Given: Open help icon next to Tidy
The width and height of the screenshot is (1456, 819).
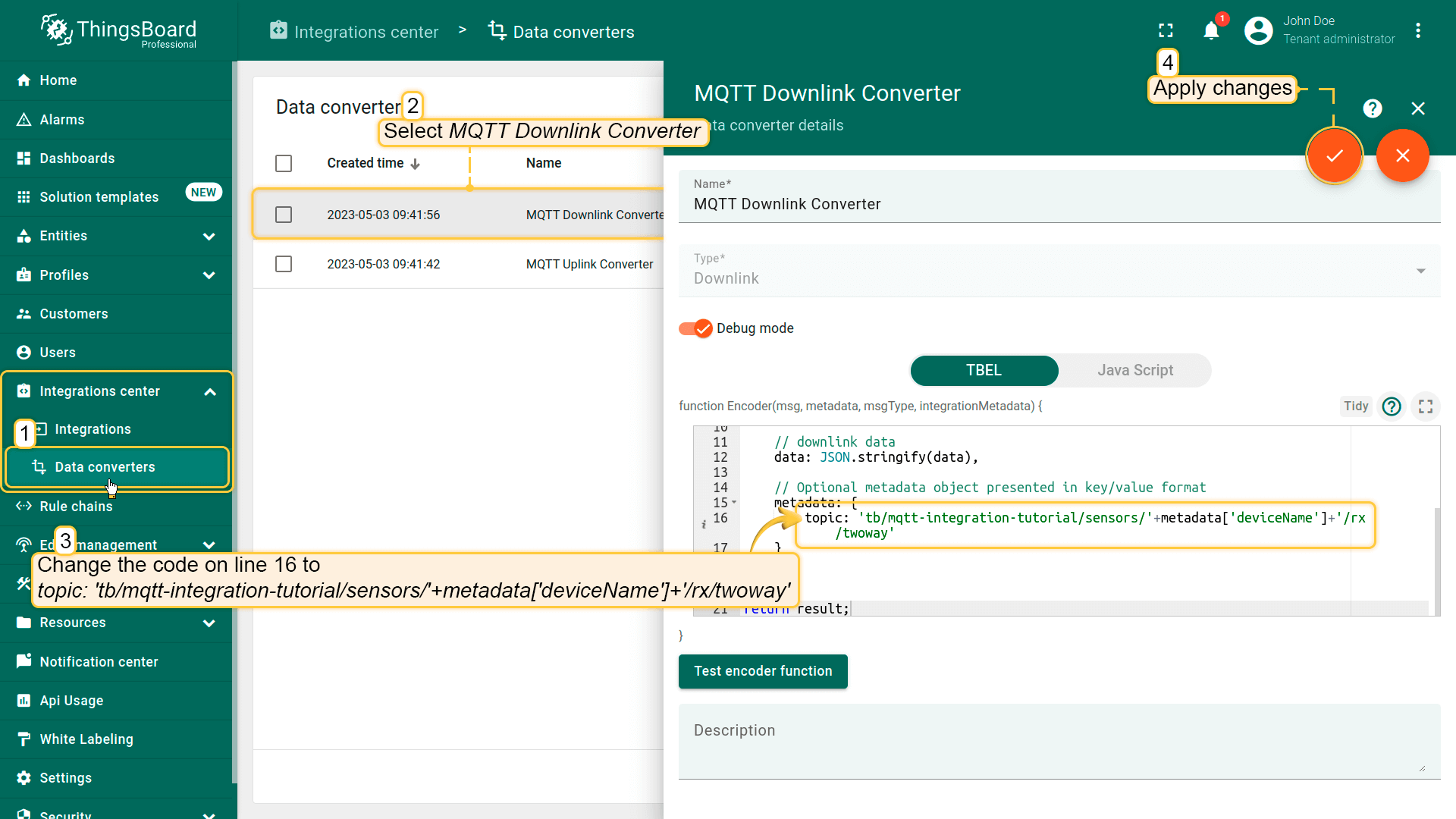Looking at the screenshot, I should pos(1392,406).
